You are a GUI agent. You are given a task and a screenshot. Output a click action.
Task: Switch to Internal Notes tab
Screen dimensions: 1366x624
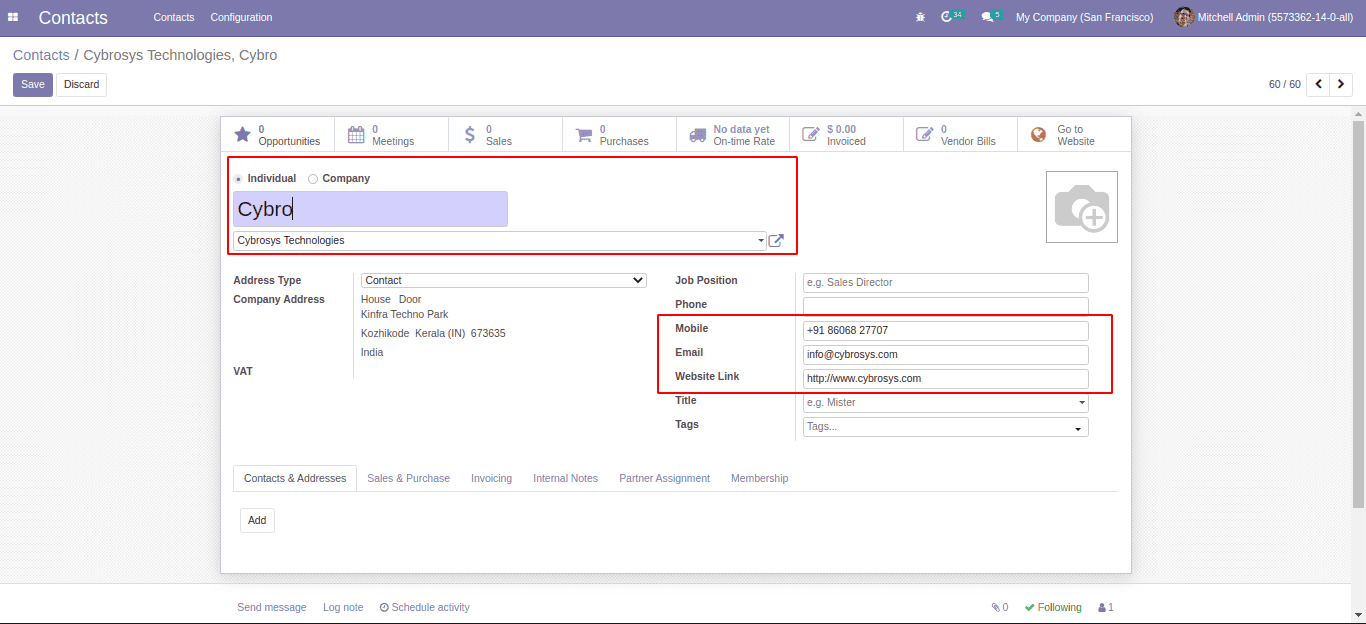[x=565, y=478]
